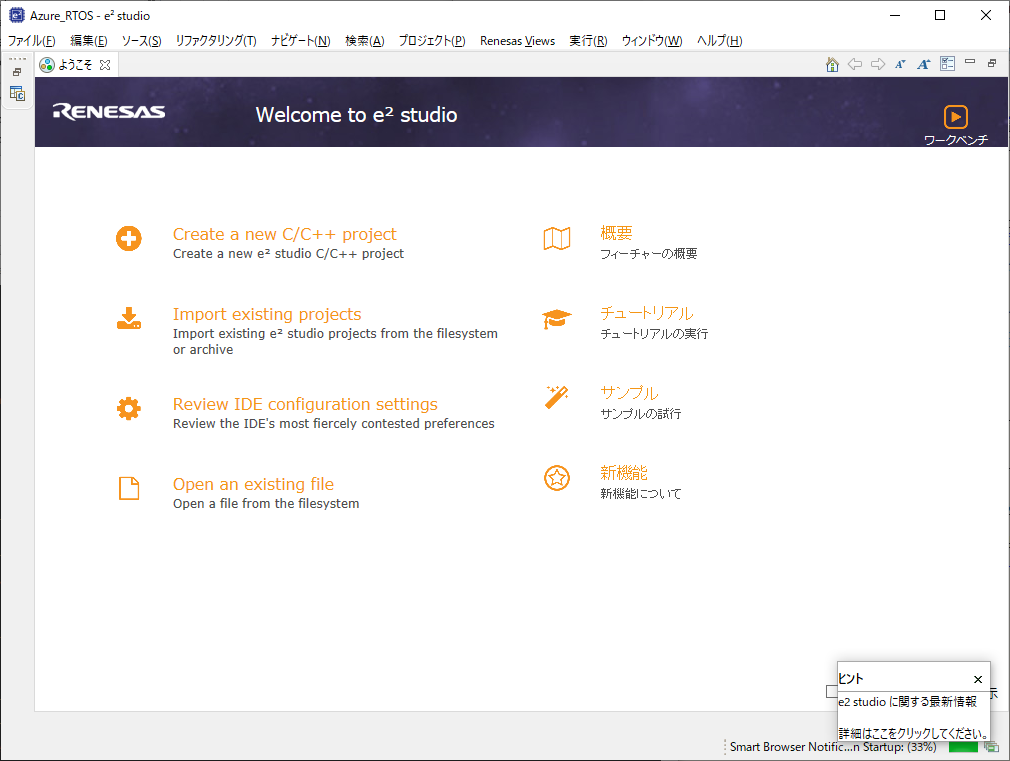
Task: Click the e2 studio app icon in title bar
Action: coord(16,15)
